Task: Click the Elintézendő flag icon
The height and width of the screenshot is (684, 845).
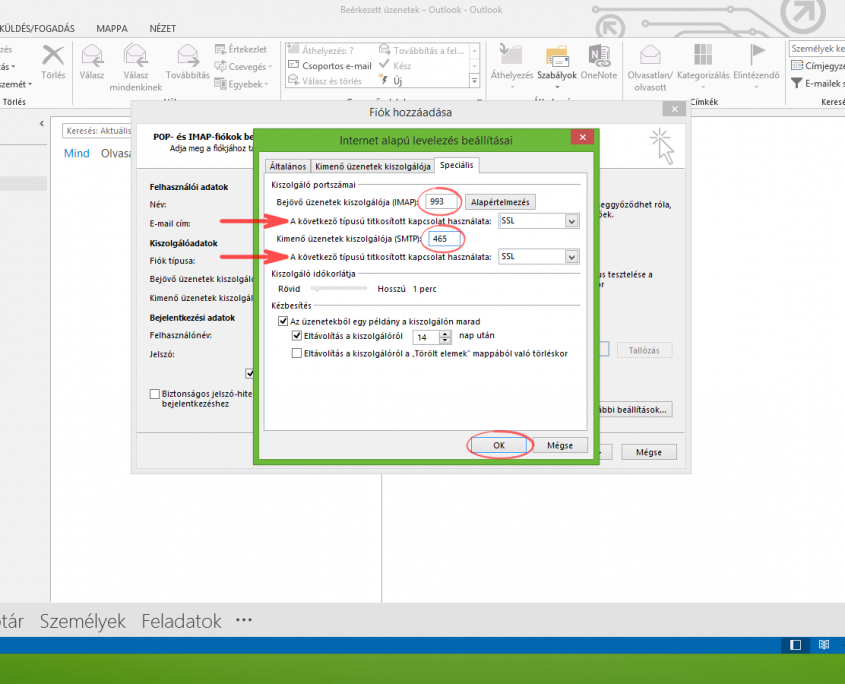Action: [755, 55]
